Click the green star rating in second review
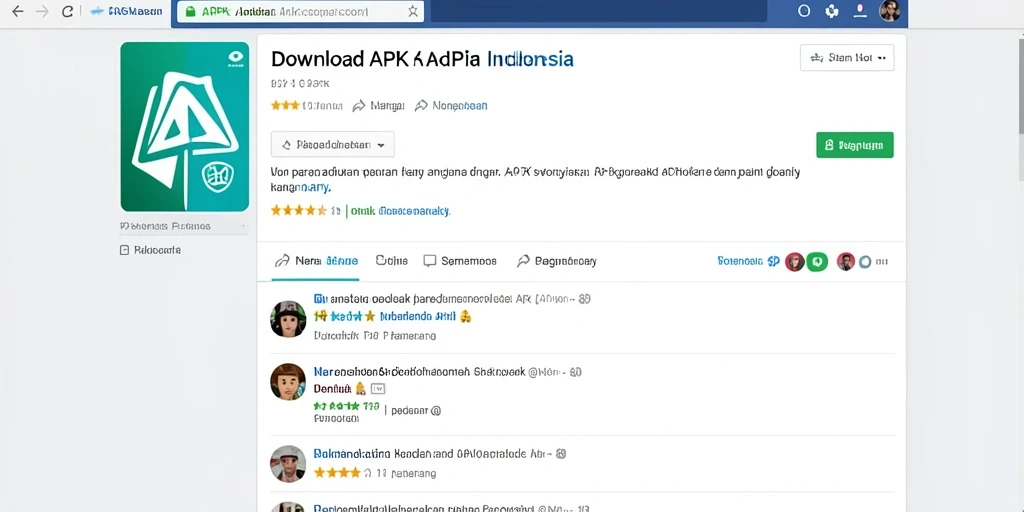1024x512 pixels. tap(346, 406)
